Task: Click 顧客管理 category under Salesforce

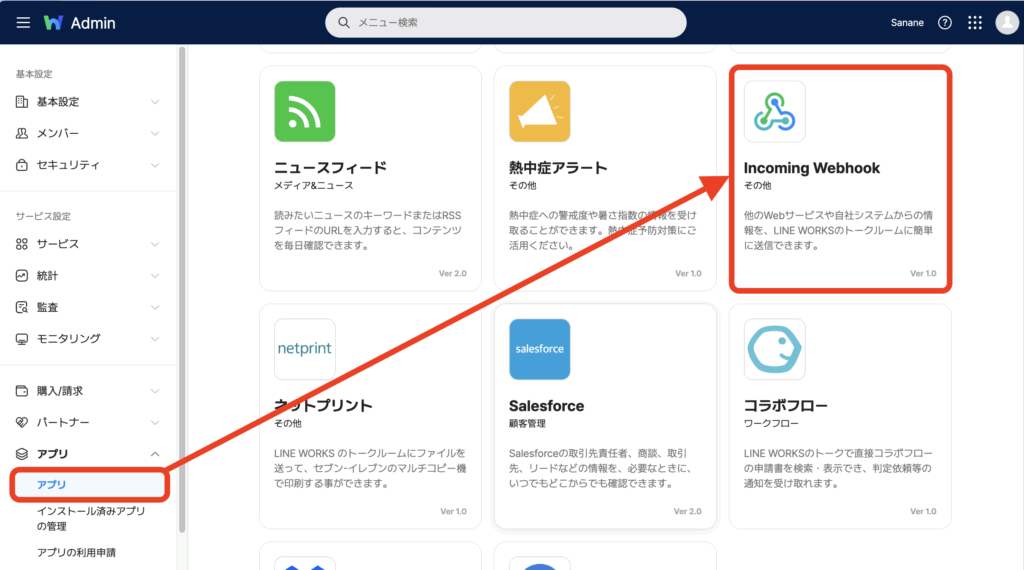Action: click(x=527, y=424)
